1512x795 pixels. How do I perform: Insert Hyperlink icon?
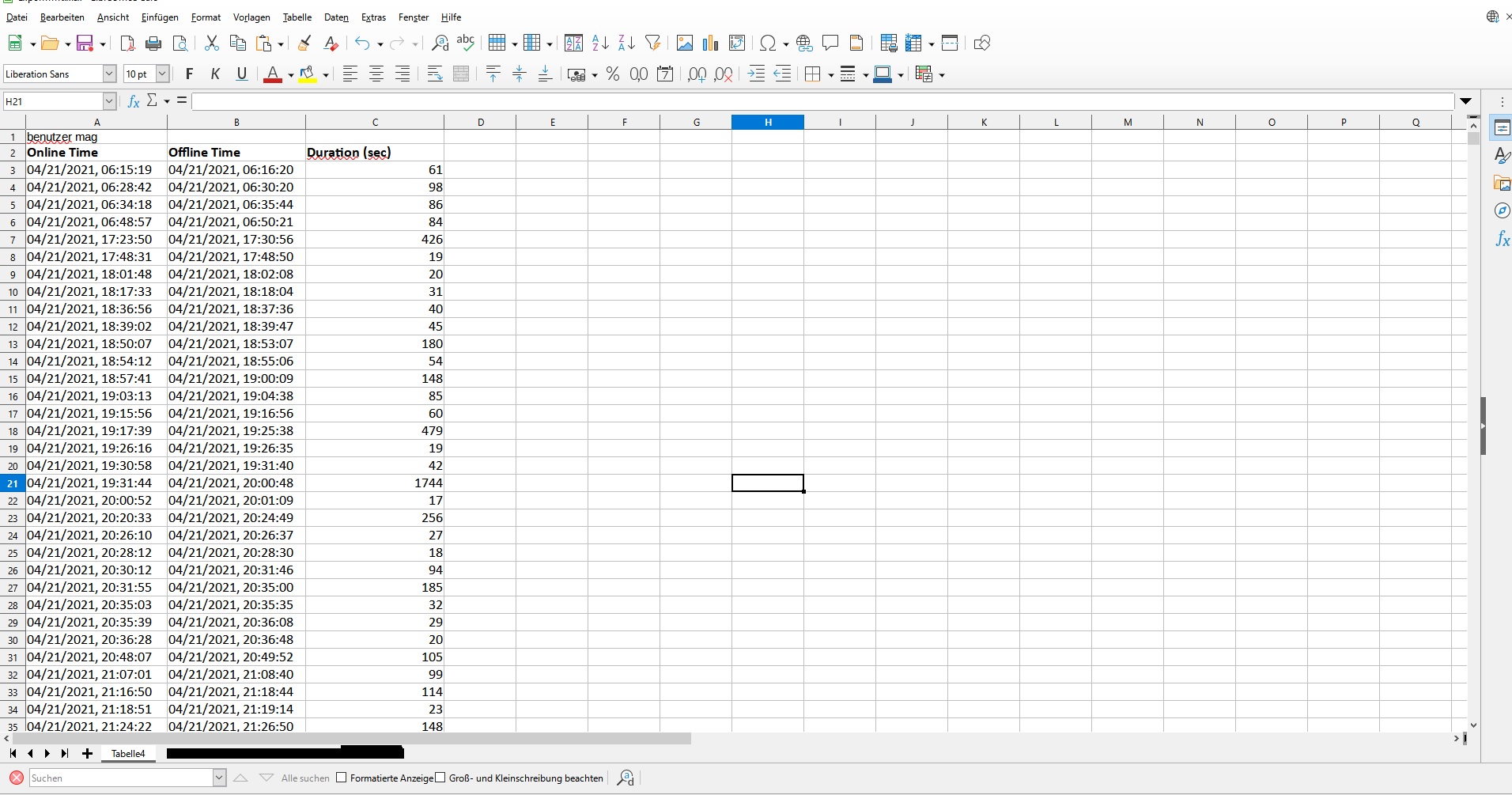tap(804, 44)
